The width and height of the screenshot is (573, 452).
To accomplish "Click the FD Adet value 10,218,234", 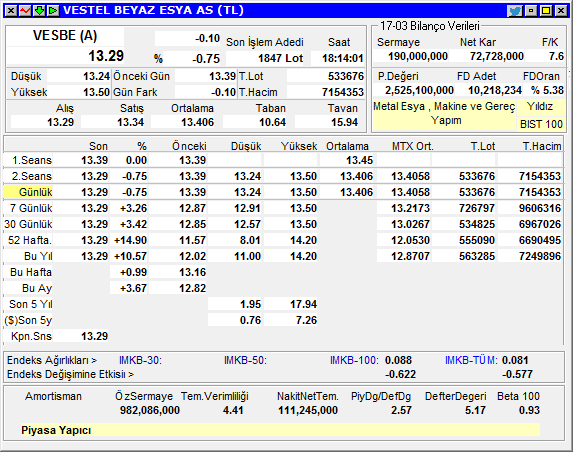I will click(x=495, y=90).
